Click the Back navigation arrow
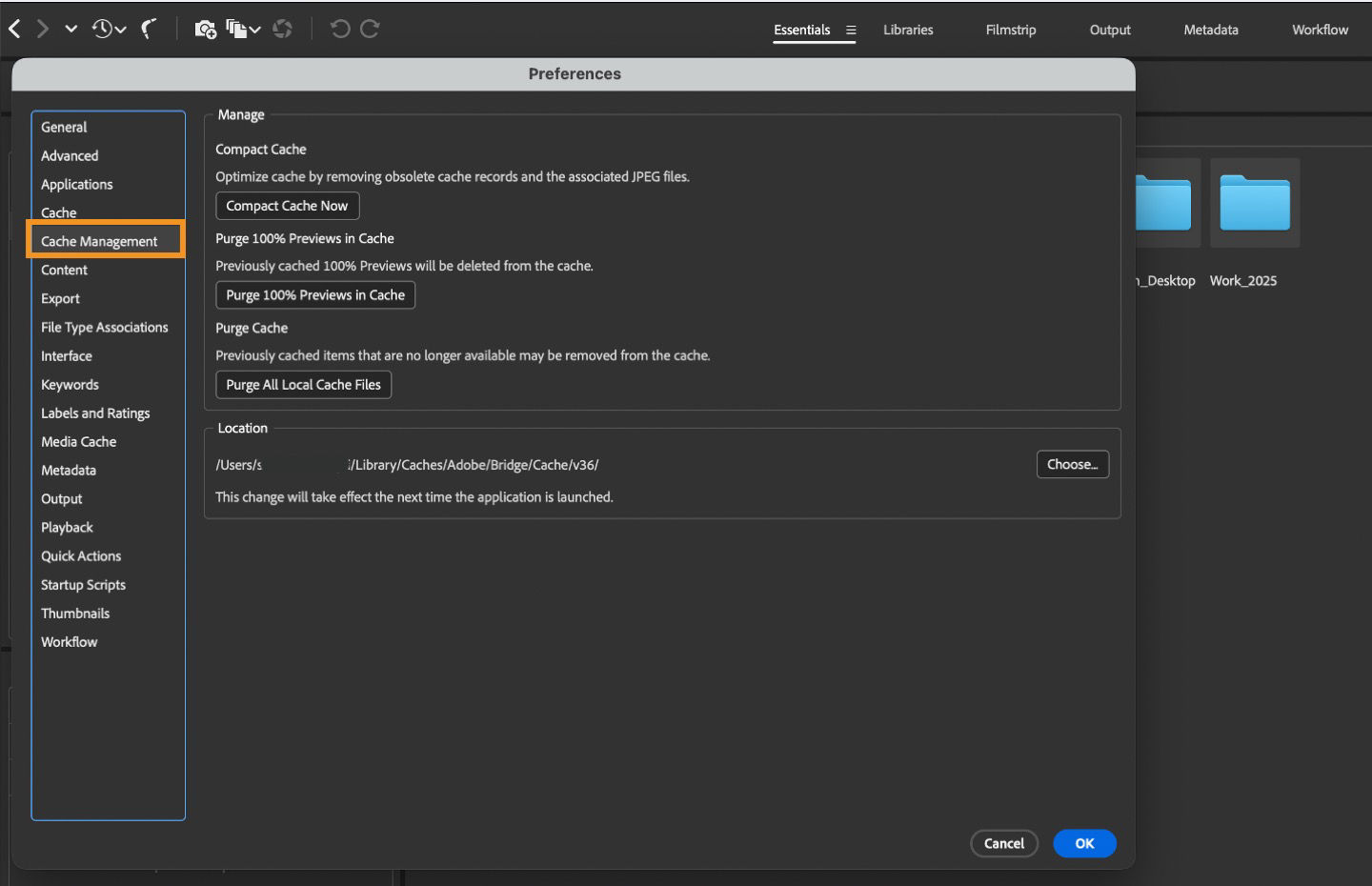The image size is (1372, 886). tap(14, 29)
